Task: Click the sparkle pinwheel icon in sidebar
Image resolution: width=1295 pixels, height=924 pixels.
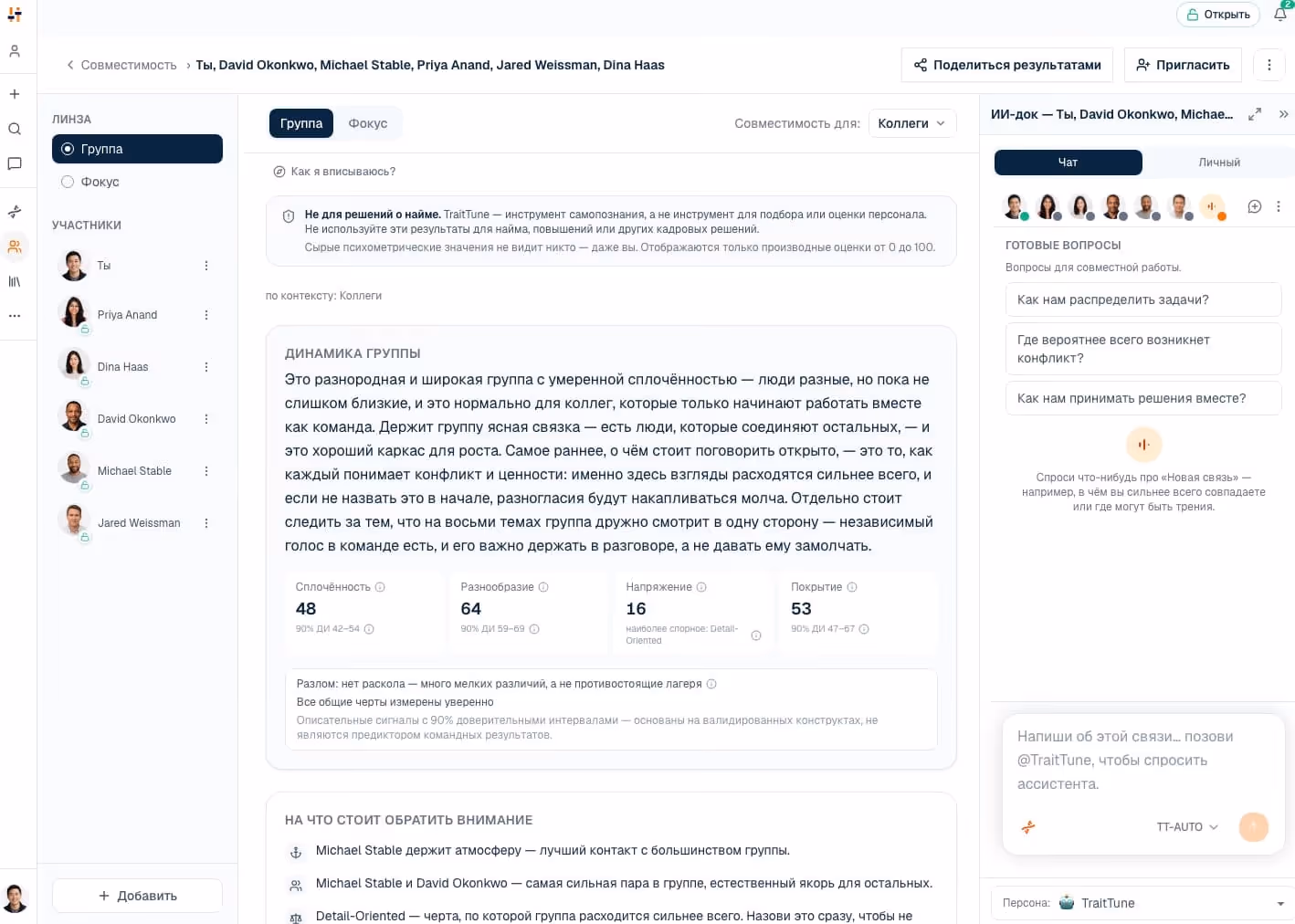Action: pos(15,212)
